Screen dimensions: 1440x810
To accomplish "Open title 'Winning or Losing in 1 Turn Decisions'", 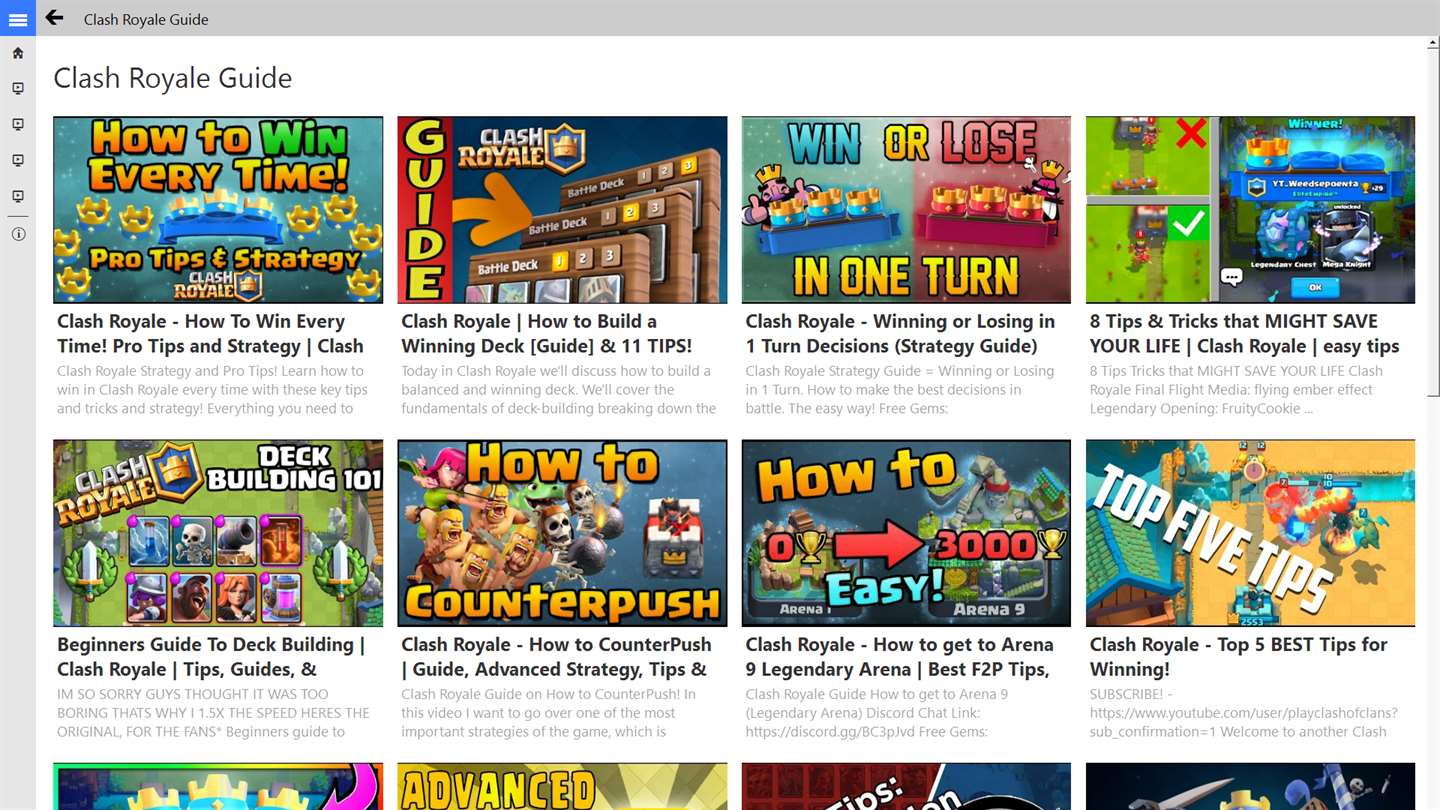I will pos(900,334).
